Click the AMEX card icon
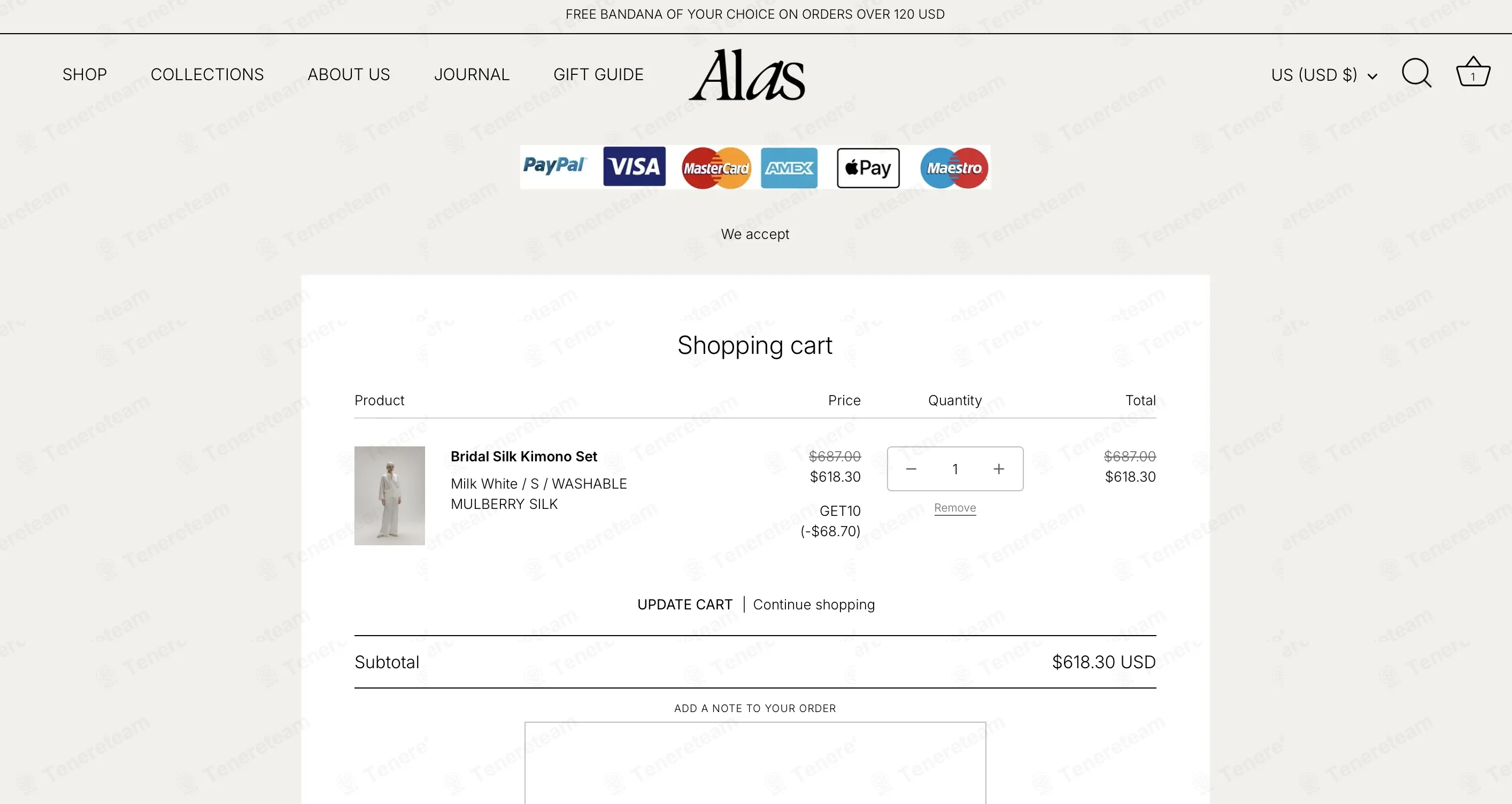Screen dimensions: 1512x804 pos(789,168)
